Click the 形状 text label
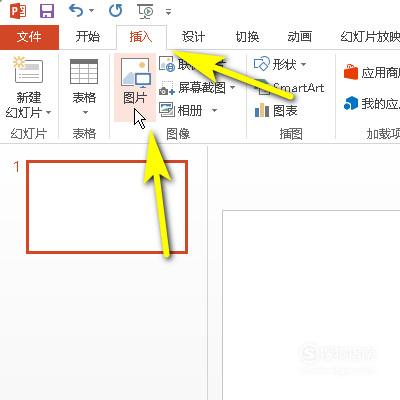Screen dimensions: 400x400 click(284, 64)
